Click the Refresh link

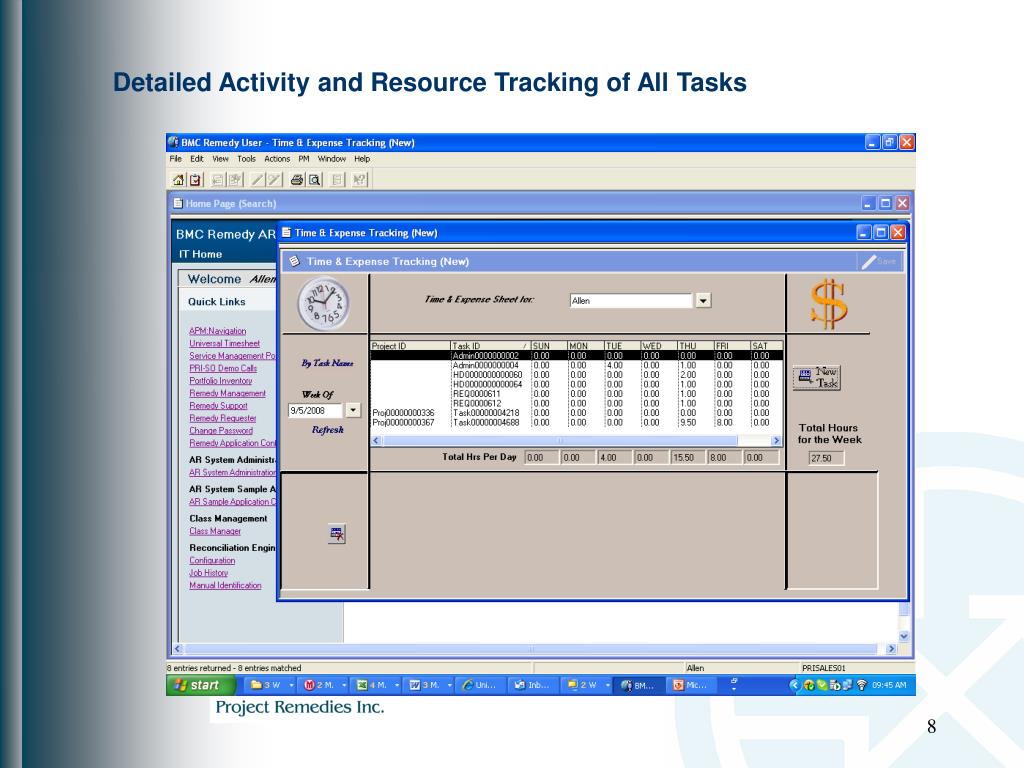(328, 430)
